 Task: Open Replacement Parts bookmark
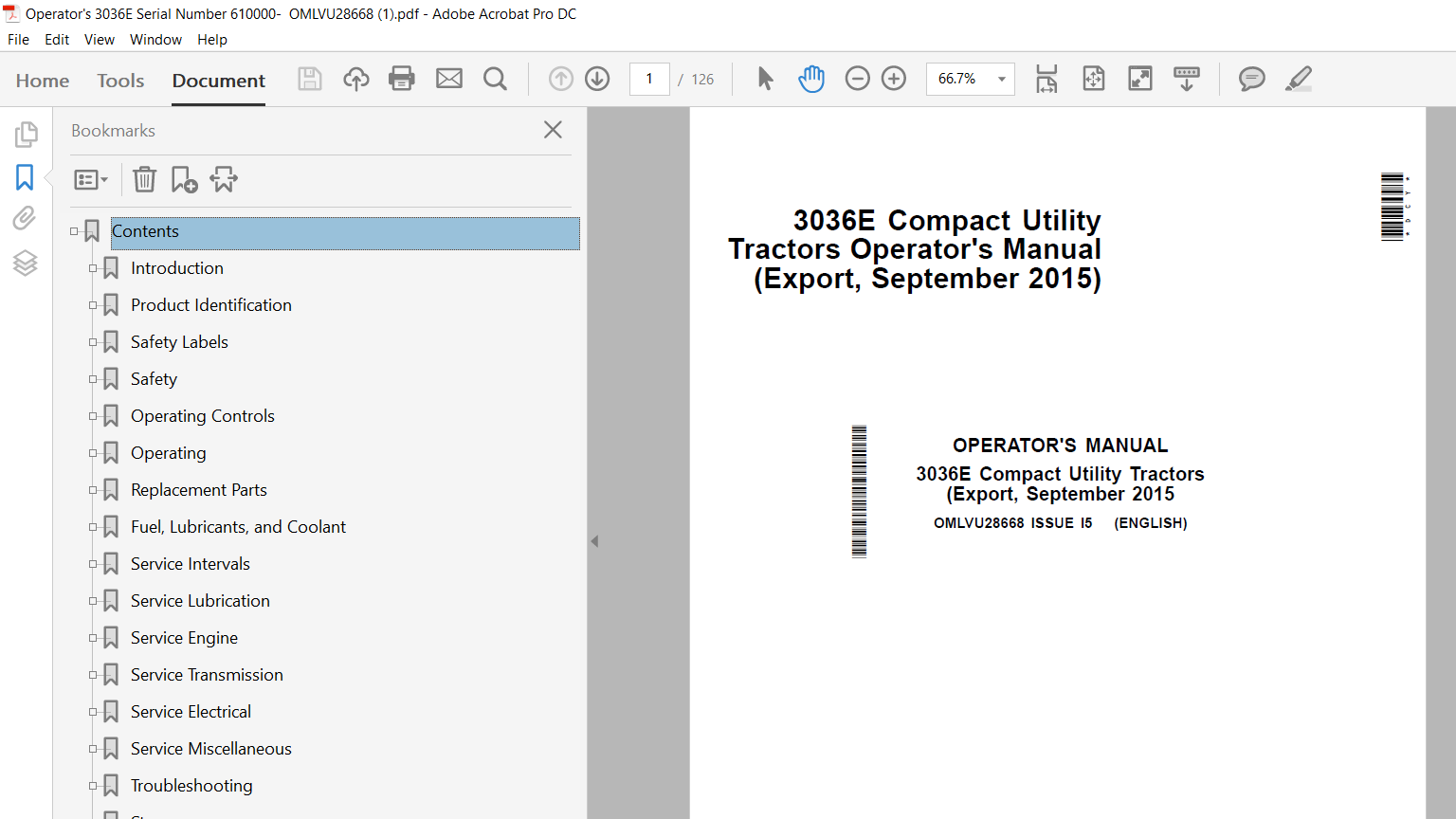(199, 490)
